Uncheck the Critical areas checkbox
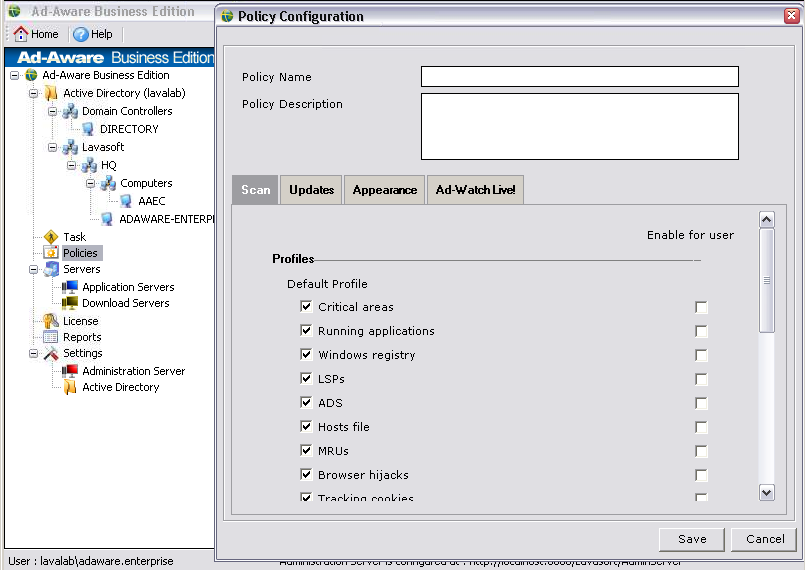This screenshot has height=570, width=805. [x=306, y=307]
